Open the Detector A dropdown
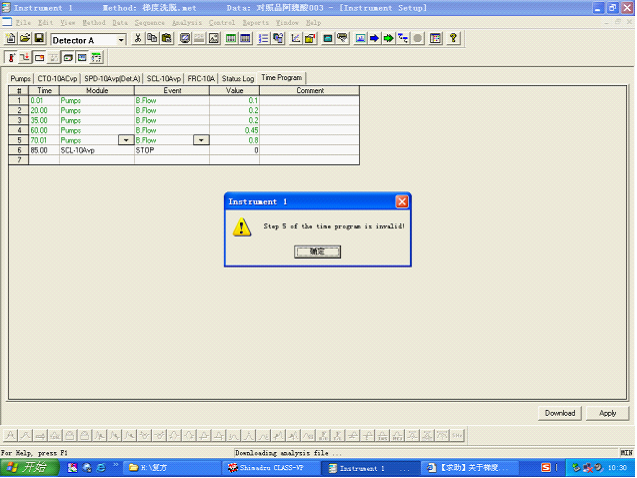This screenshot has width=637, height=478. (x=121, y=40)
